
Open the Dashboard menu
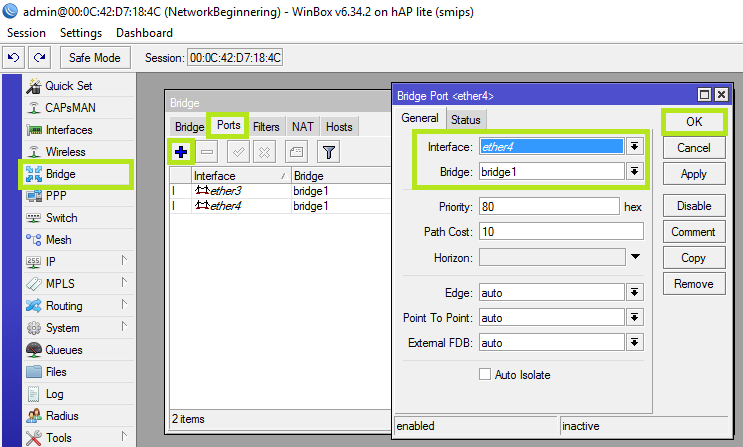(145, 33)
